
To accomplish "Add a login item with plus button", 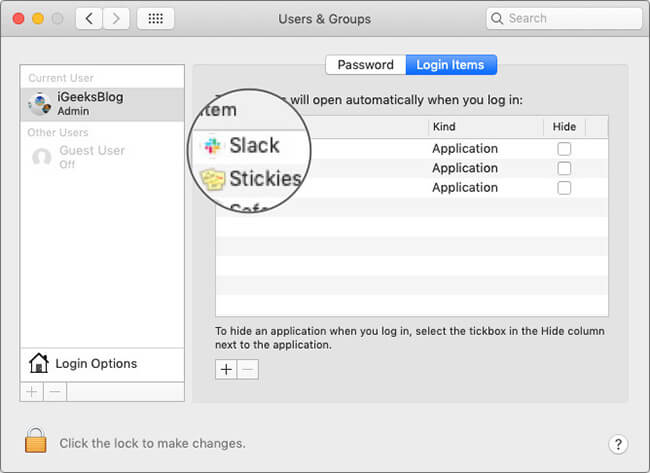I will click(226, 369).
